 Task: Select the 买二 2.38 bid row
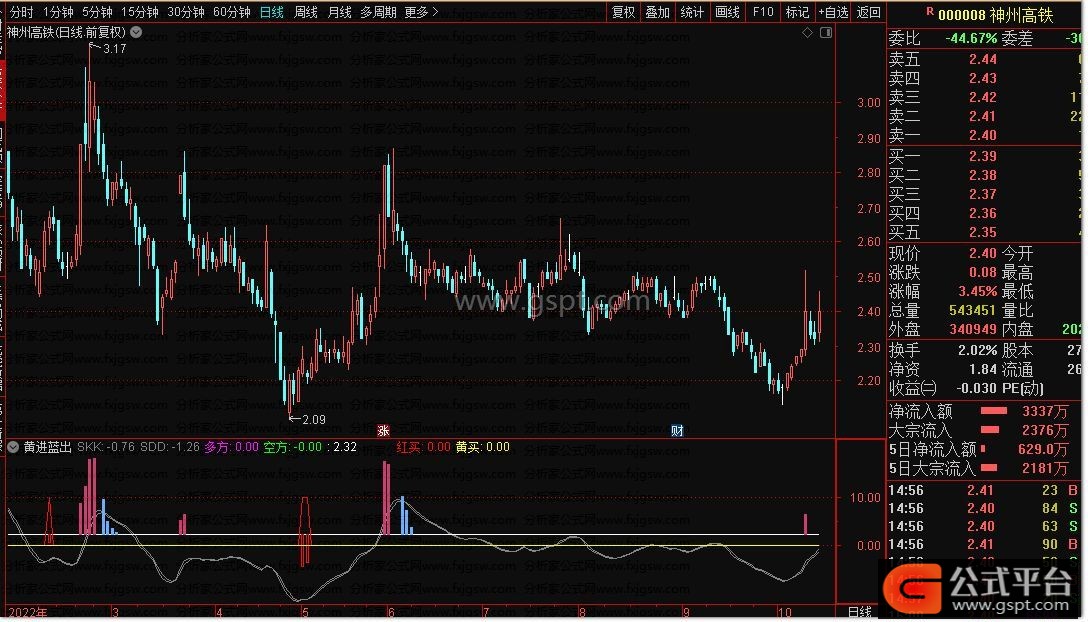coord(984,175)
